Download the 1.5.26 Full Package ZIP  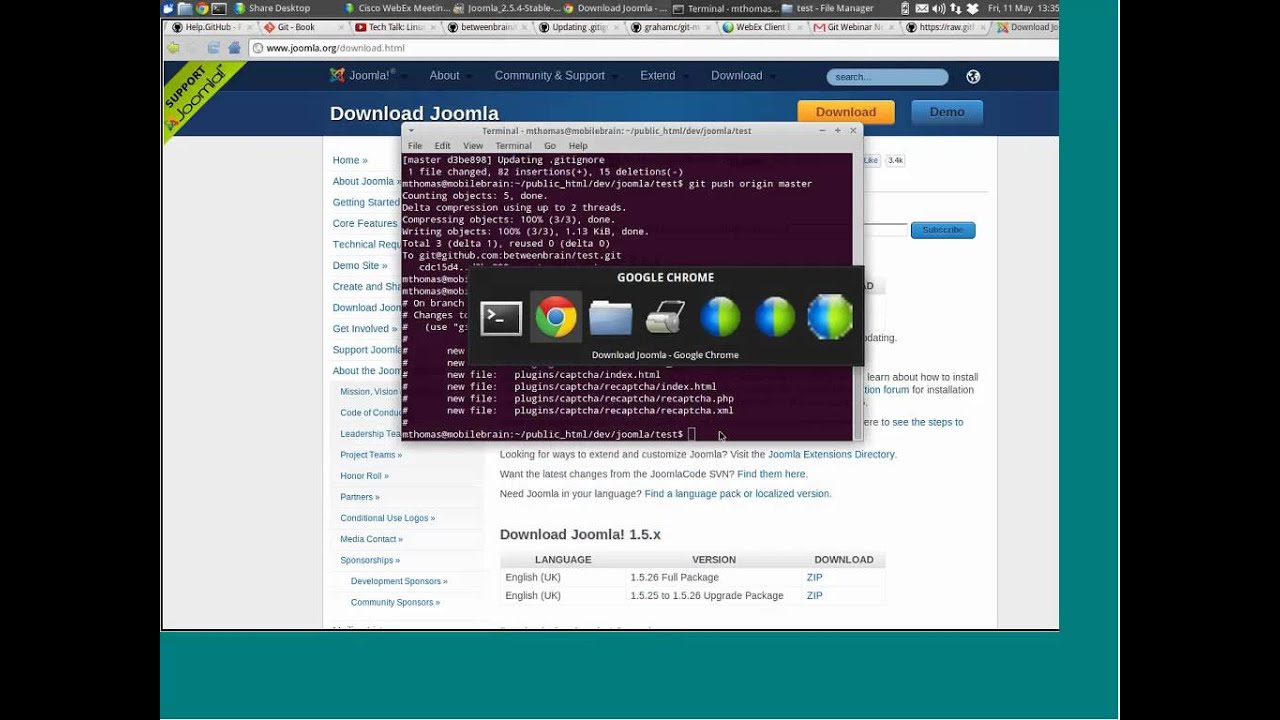[815, 577]
